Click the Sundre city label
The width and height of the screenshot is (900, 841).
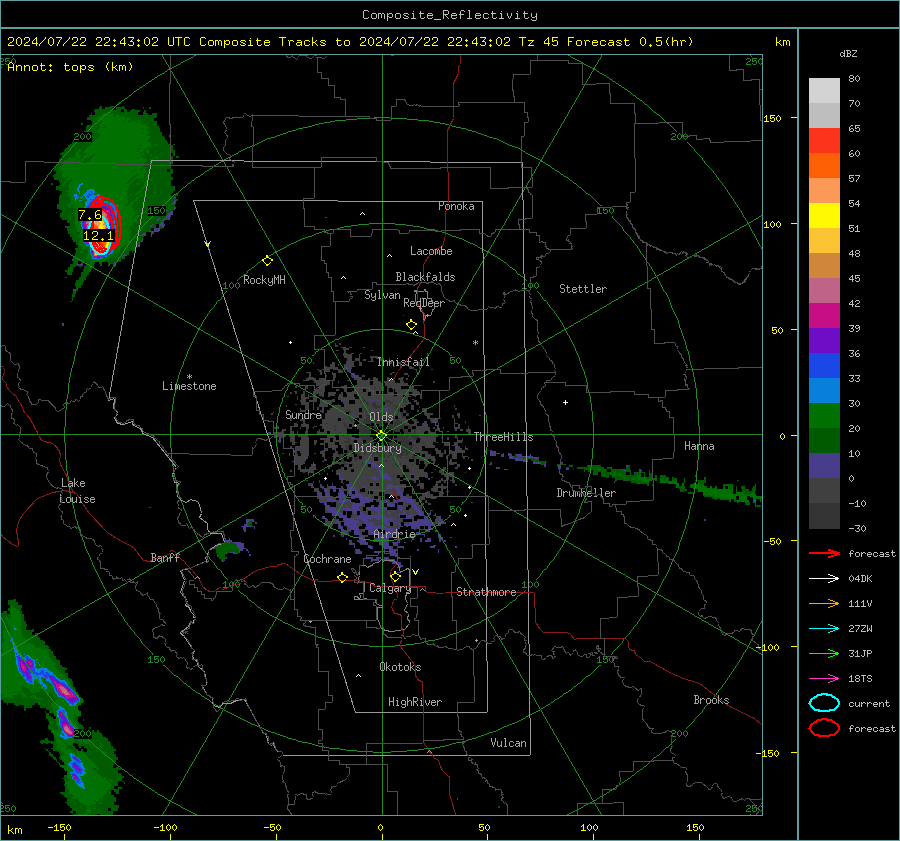[x=303, y=415]
